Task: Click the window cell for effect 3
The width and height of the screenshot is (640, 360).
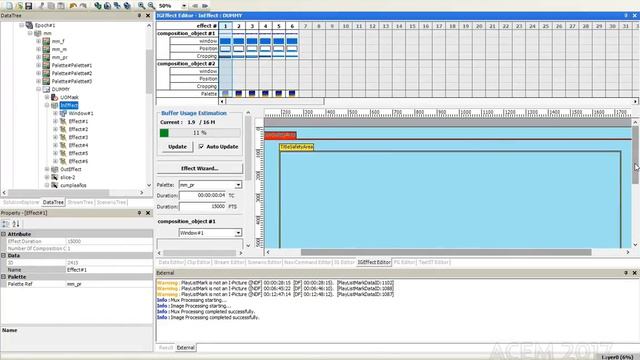Action: point(252,41)
